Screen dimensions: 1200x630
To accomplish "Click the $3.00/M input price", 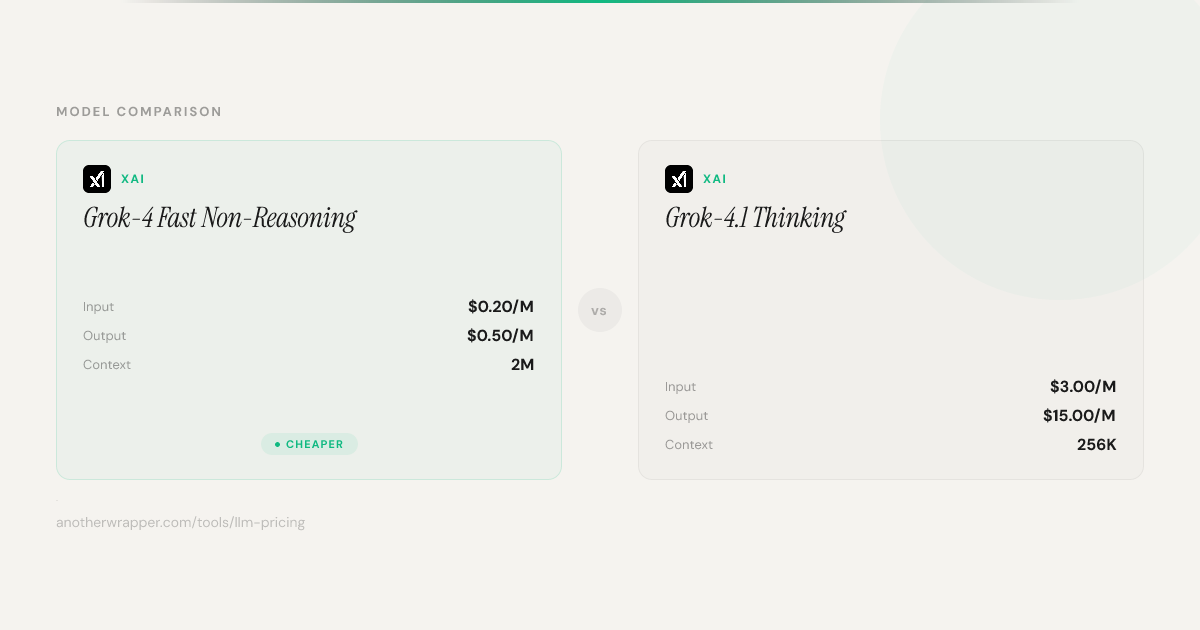I will pos(1082,387).
